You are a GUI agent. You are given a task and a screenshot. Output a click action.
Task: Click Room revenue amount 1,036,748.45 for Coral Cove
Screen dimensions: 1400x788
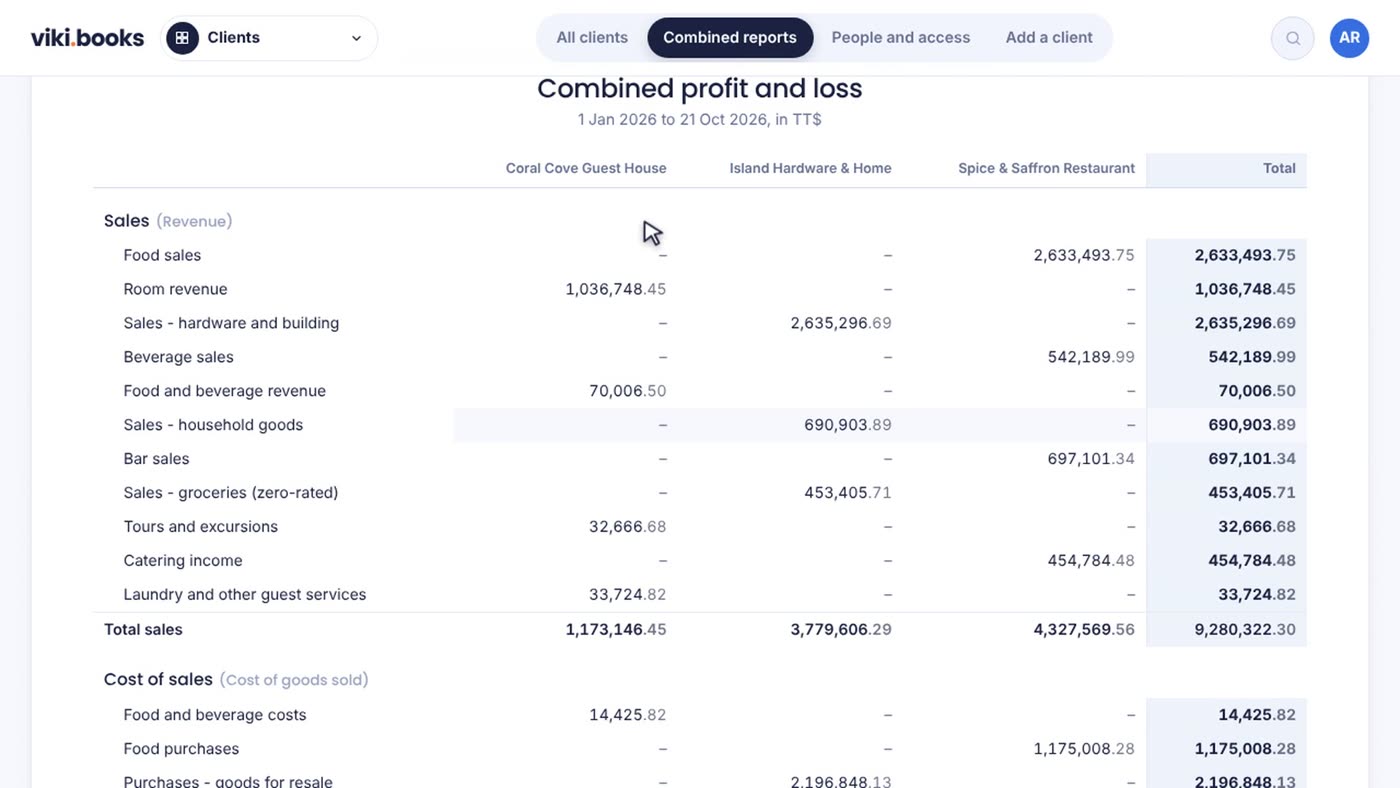[616, 289]
